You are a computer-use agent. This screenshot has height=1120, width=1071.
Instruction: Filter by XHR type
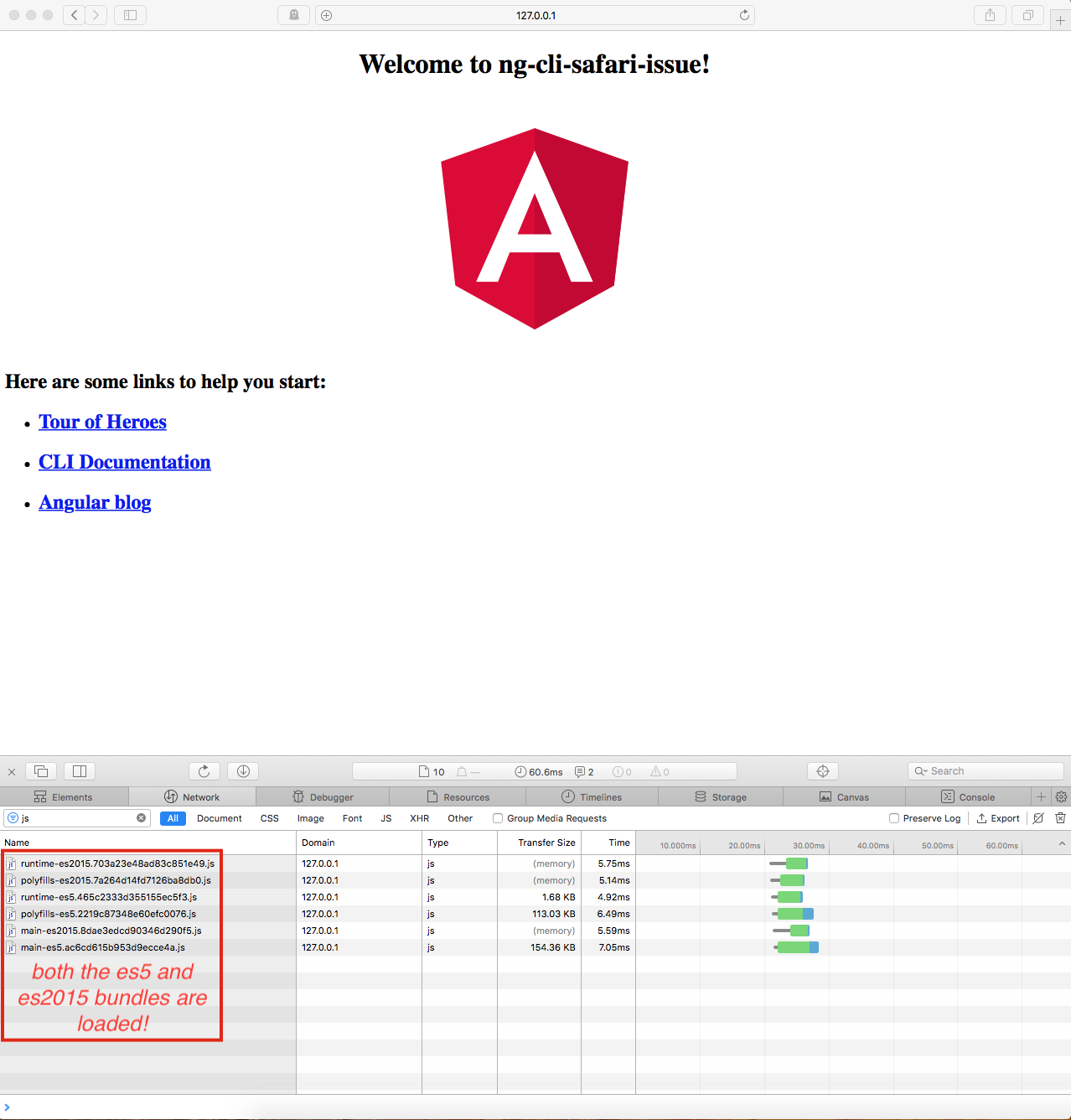click(x=419, y=818)
